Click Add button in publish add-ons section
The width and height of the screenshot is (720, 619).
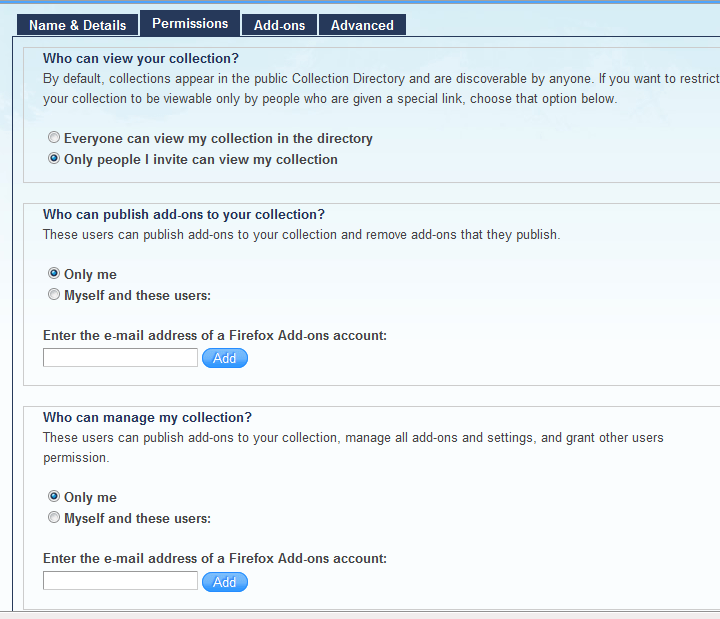[225, 358]
